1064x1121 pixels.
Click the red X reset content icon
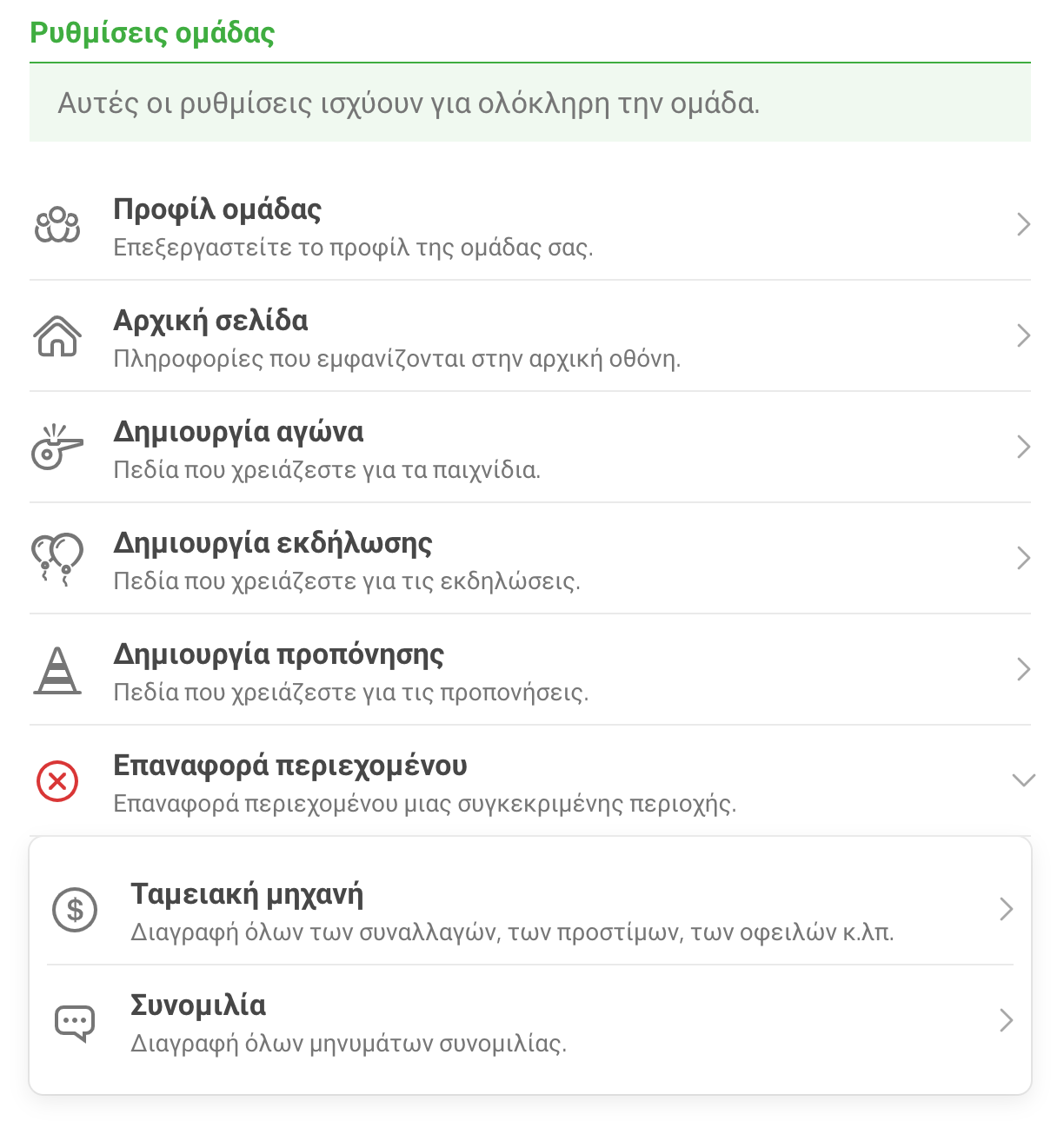[x=57, y=781]
